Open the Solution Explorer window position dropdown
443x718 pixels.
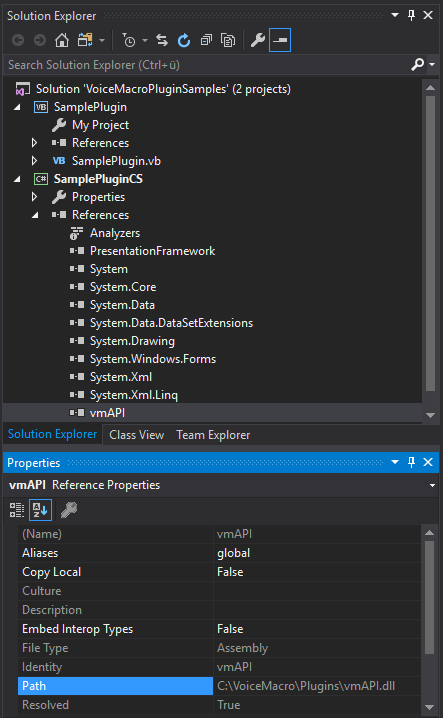coord(395,15)
